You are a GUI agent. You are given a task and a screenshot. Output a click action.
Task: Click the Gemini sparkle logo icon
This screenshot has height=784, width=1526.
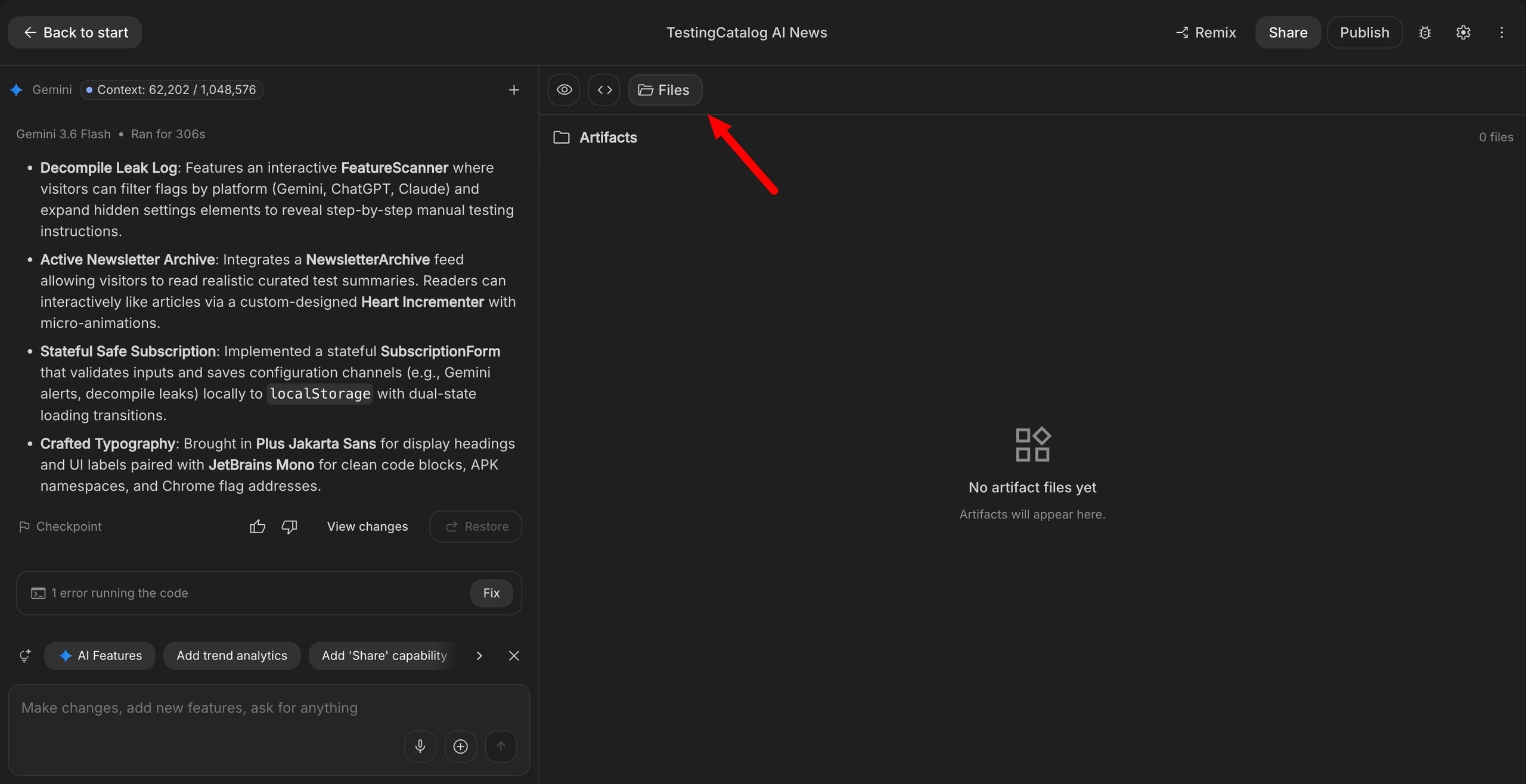click(16, 90)
